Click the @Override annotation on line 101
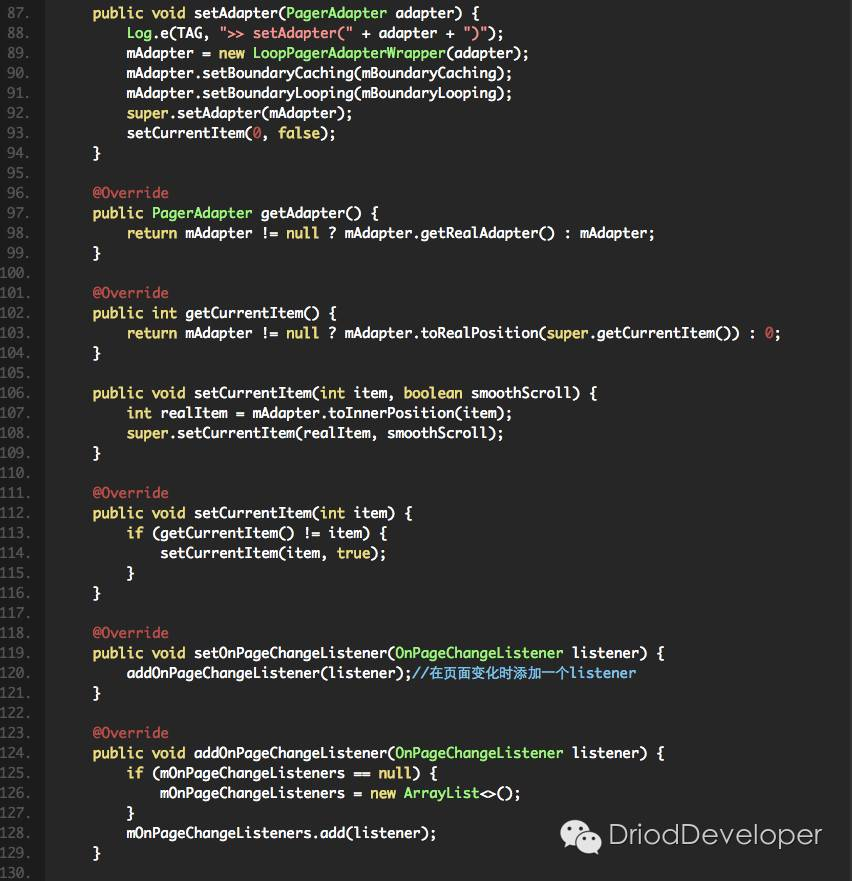This screenshot has height=881, width=852. [x=130, y=293]
